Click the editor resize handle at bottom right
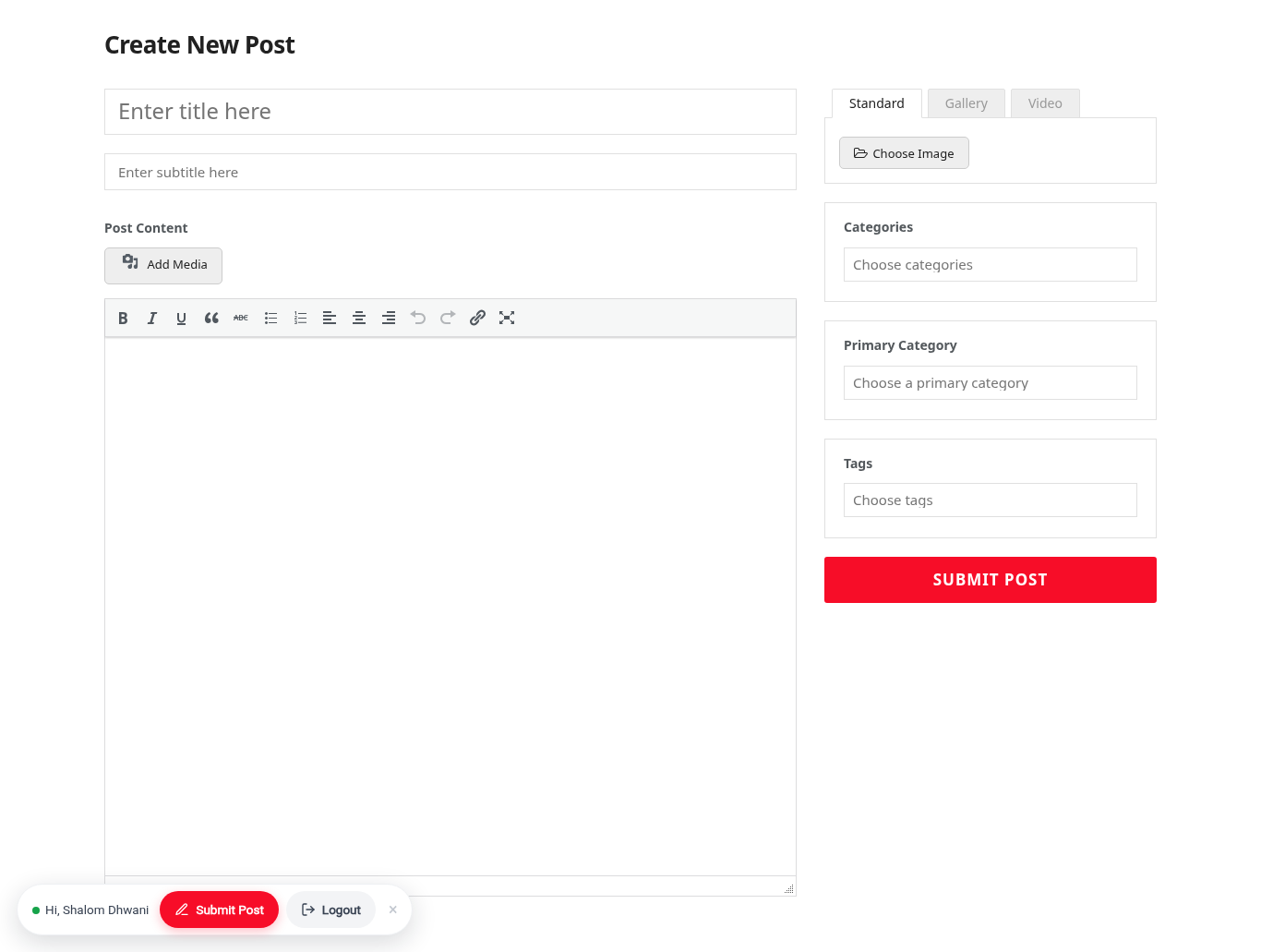This screenshot has height=952, width=1261. click(x=789, y=889)
